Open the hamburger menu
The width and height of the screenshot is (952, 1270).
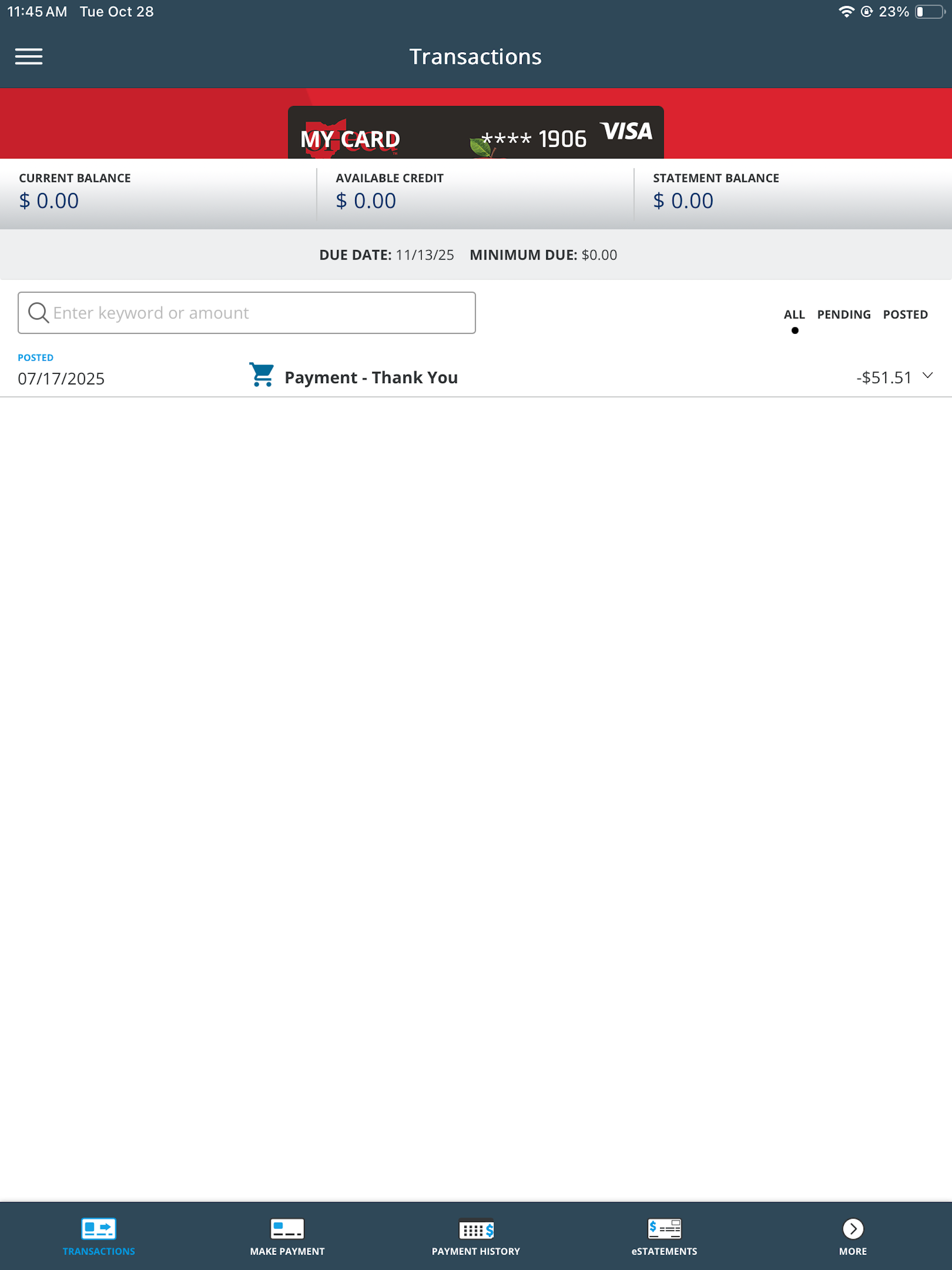(x=29, y=56)
